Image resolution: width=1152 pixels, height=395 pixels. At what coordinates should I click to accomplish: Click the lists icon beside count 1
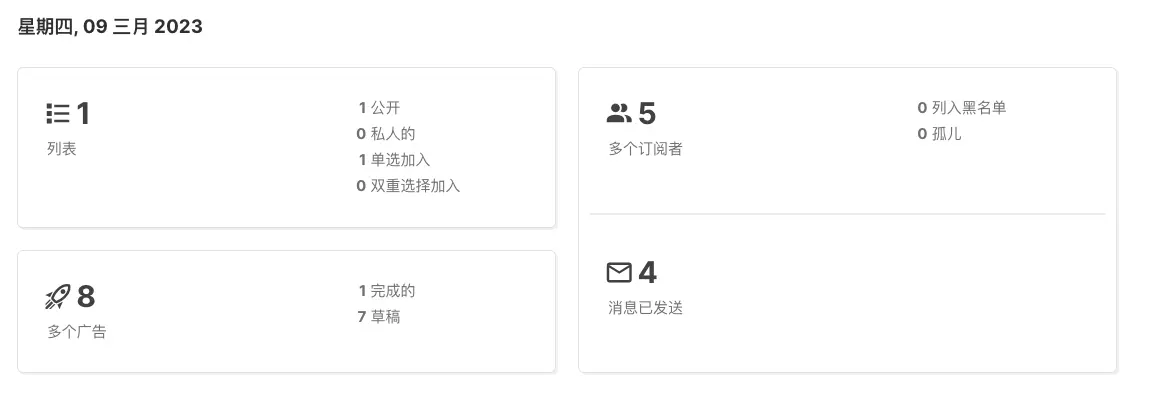(58, 114)
